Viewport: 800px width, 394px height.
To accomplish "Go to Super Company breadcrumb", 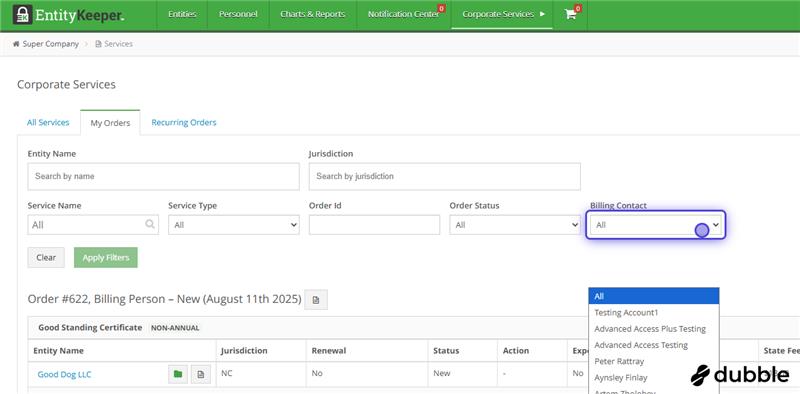I will pyautogui.click(x=51, y=44).
